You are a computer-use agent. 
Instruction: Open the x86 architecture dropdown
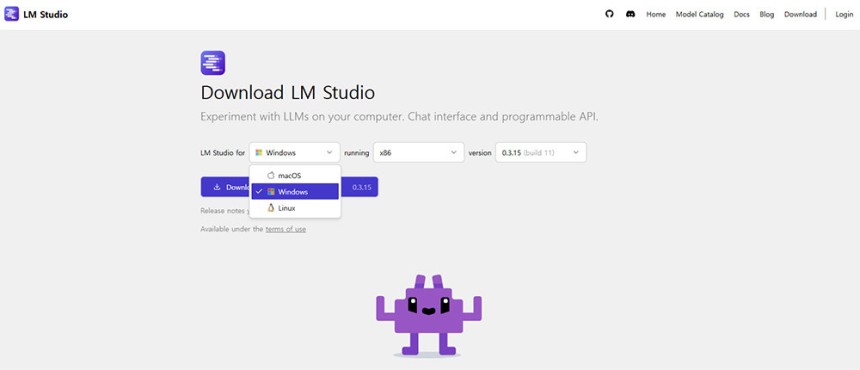(x=418, y=152)
